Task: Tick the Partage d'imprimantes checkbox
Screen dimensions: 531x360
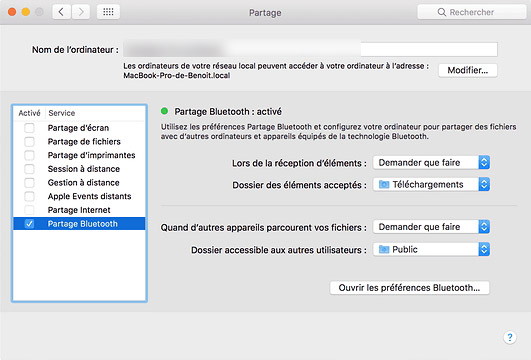Action: tap(29, 155)
